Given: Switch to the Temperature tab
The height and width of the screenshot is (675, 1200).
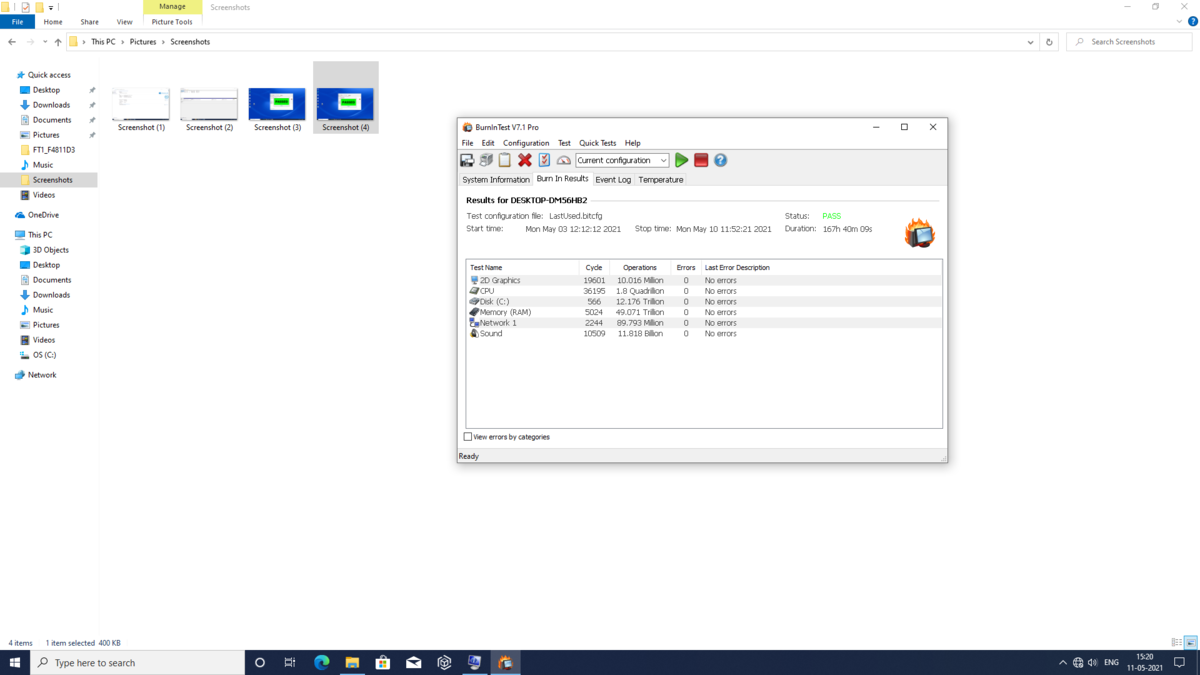Looking at the screenshot, I should pos(661,180).
